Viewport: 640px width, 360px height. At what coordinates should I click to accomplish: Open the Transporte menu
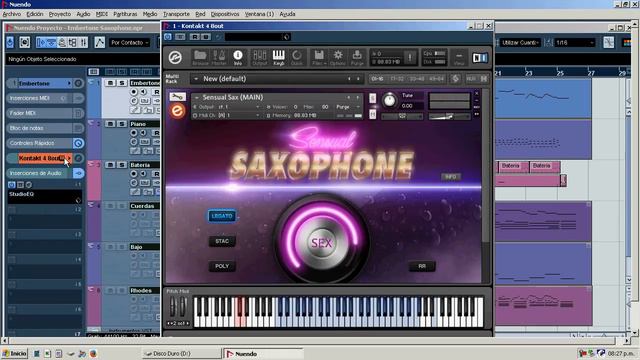[176, 14]
